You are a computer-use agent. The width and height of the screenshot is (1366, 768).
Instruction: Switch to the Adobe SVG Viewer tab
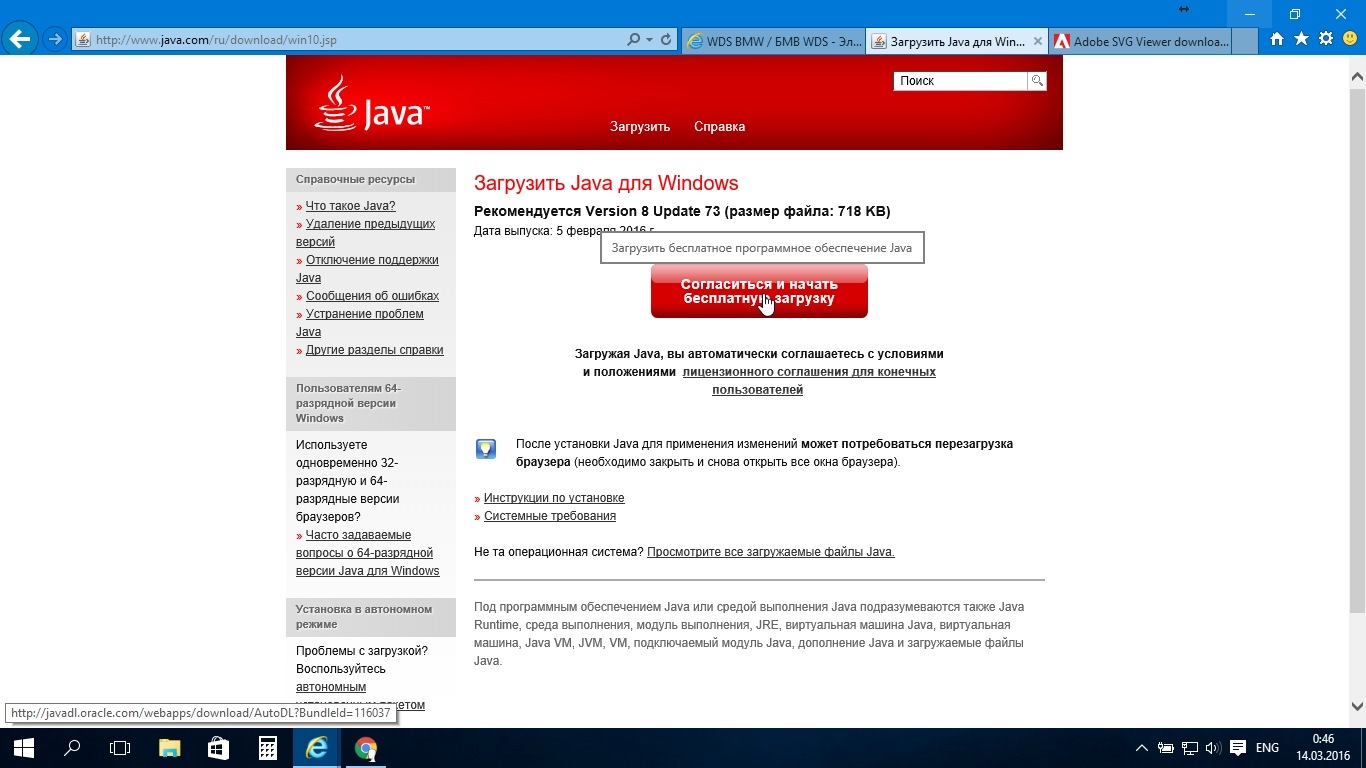pyautogui.click(x=1140, y=41)
